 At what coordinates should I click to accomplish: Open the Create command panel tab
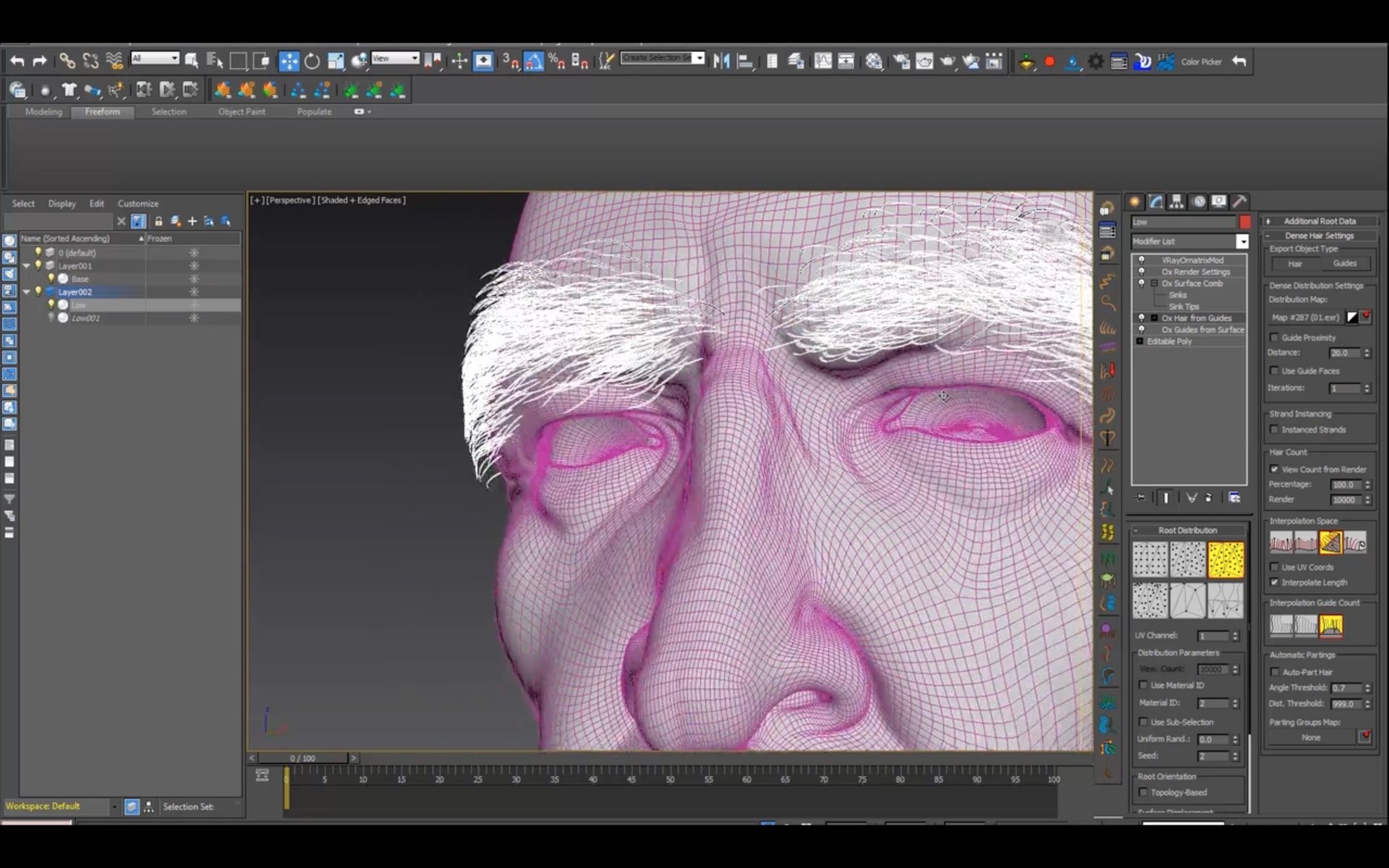pos(1134,202)
